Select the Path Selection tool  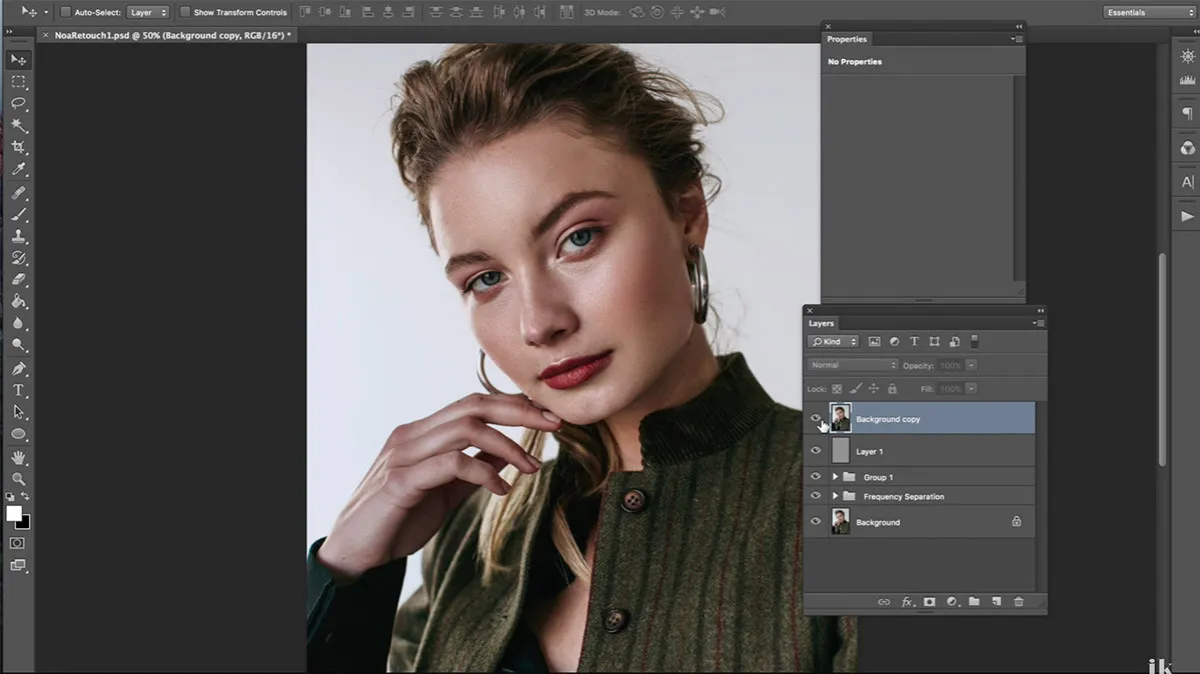(x=18, y=412)
